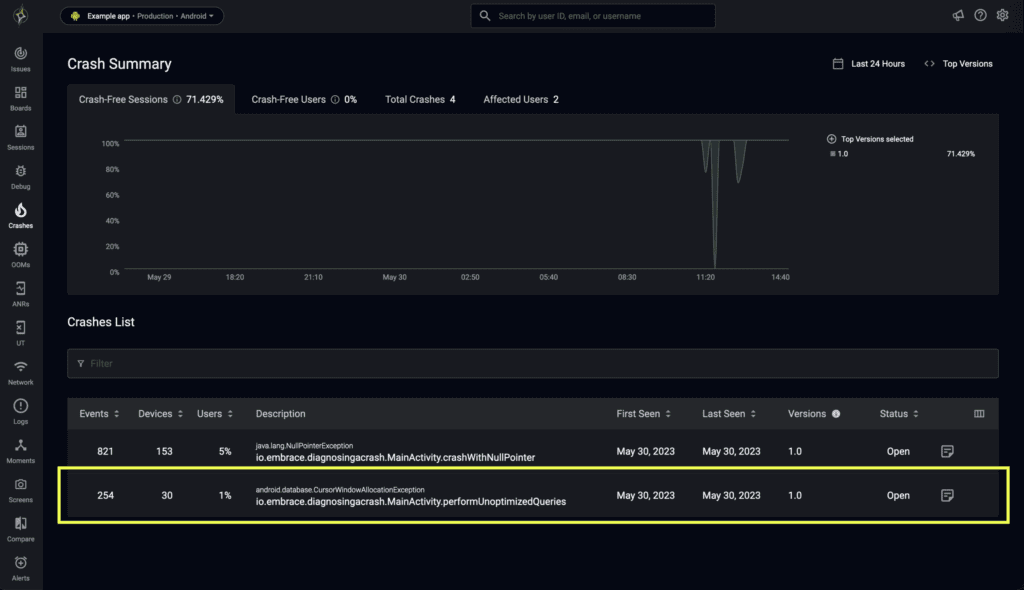The width and height of the screenshot is (1024, 590).
Task: Click the Crash-Free Users info icon
Action: coord(335,100)
